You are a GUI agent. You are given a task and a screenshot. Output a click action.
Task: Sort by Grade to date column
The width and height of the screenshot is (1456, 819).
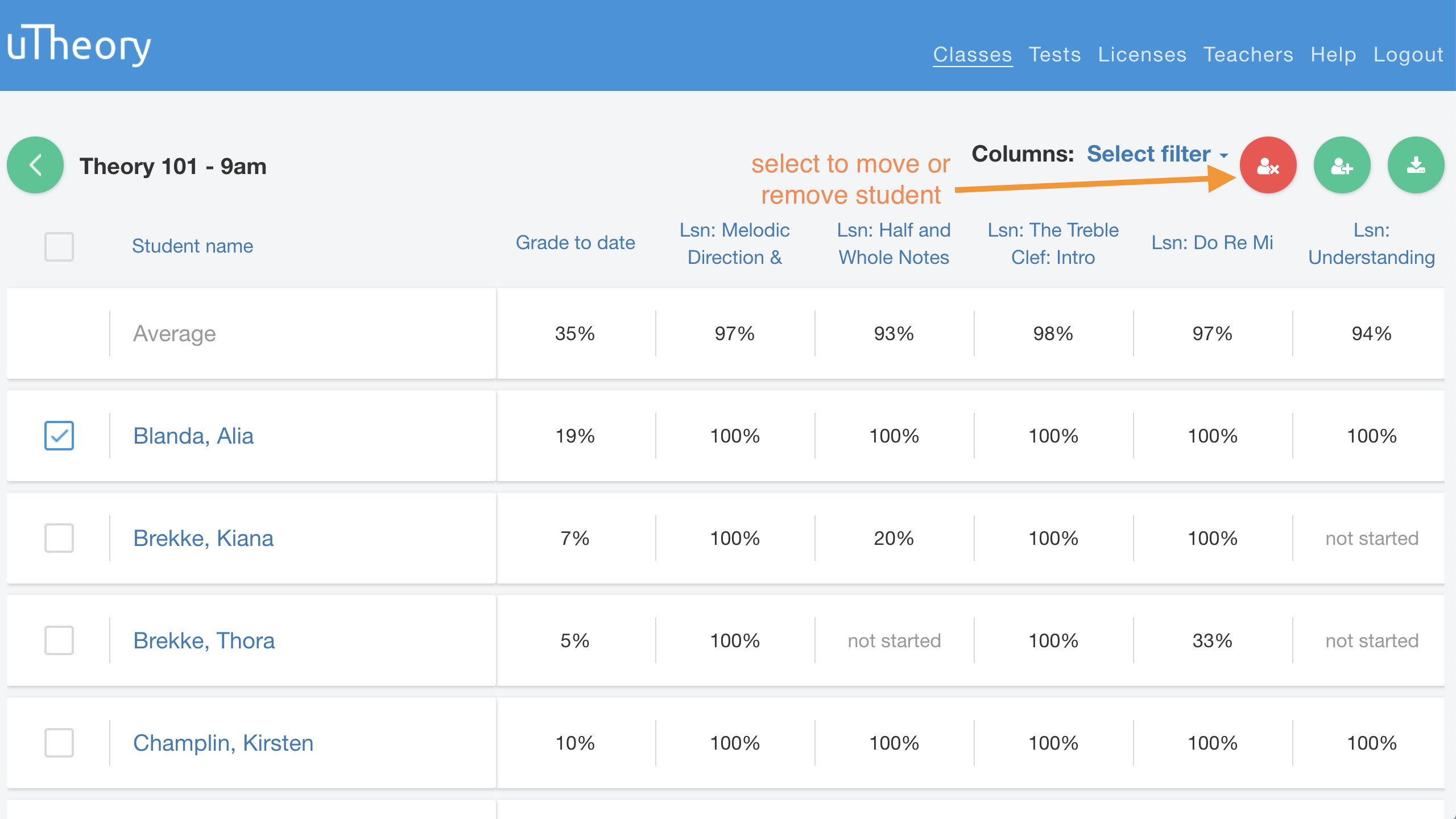coord(575,243)
